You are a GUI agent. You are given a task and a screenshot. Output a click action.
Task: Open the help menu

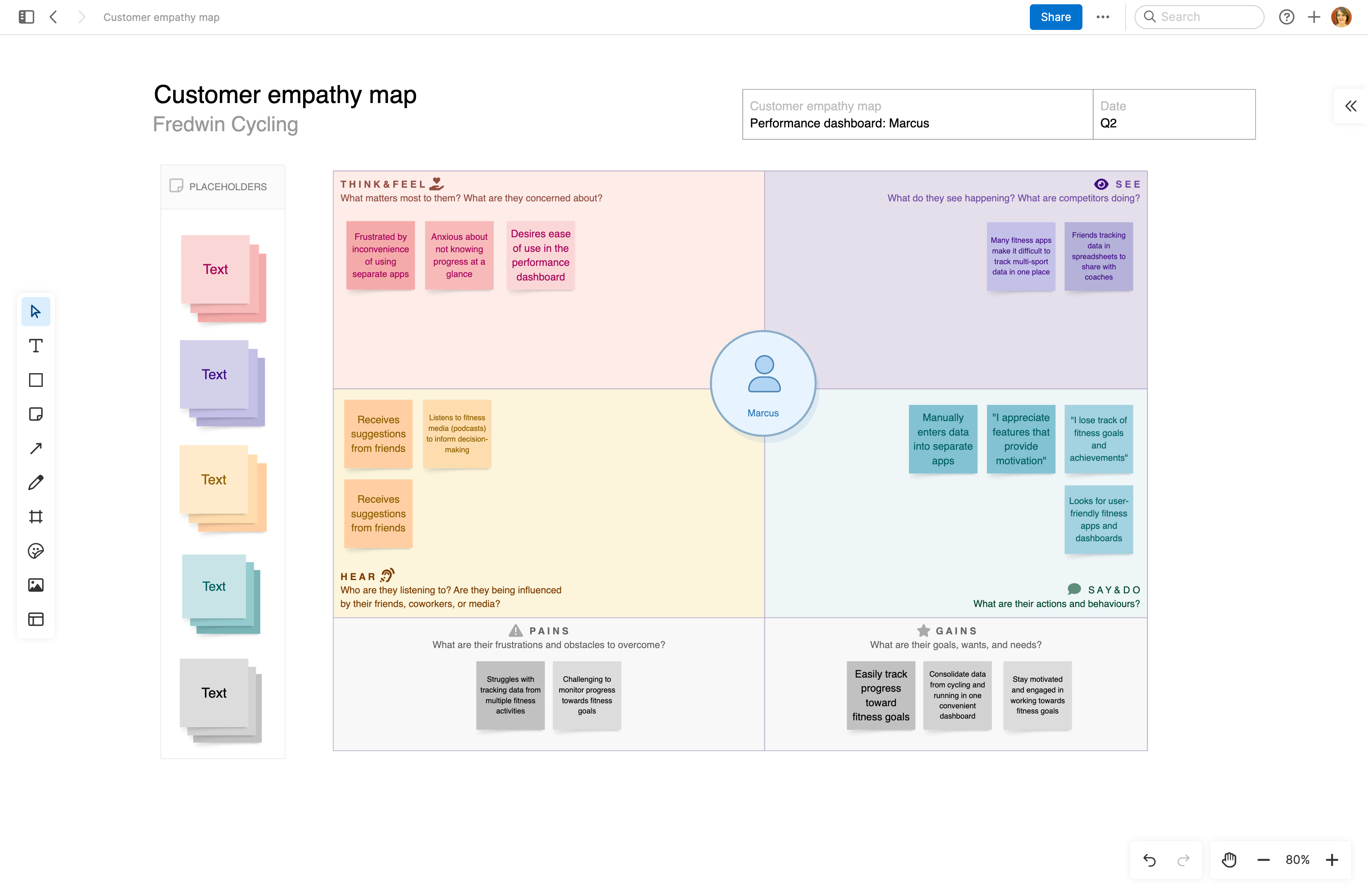point(1287,17)
